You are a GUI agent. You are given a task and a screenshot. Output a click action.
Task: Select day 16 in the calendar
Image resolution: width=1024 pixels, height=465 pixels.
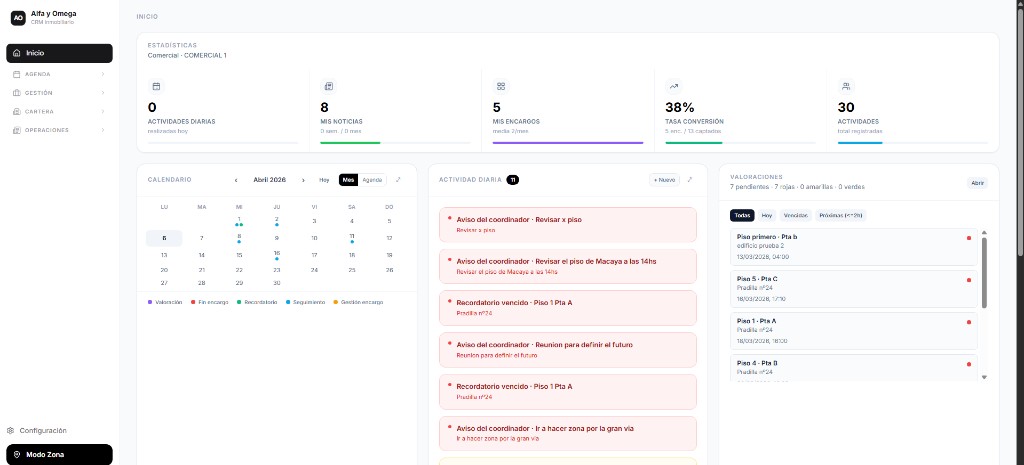click(277, 255)
